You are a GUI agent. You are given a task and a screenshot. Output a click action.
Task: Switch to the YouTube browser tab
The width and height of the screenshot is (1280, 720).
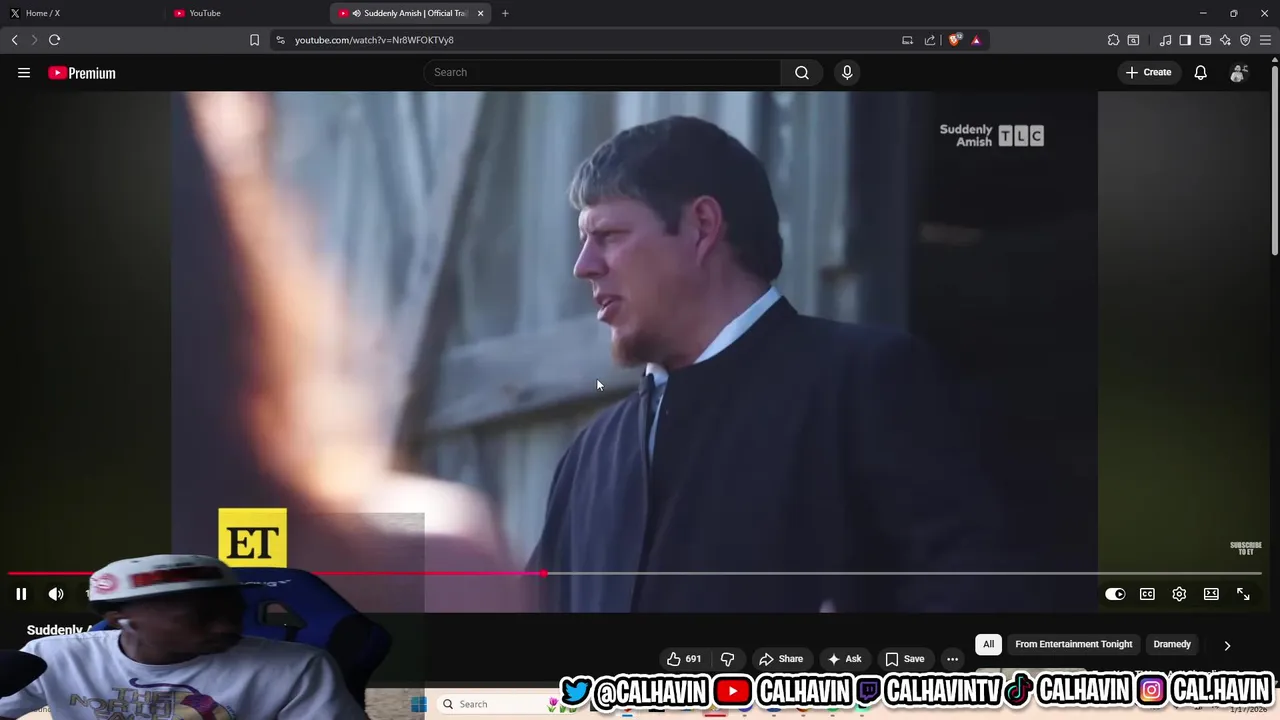(x=247, y=13)
